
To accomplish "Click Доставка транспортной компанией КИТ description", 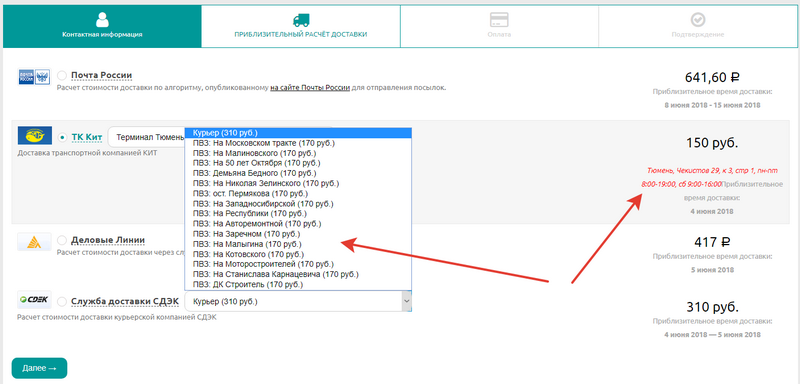I will [88, 152].
